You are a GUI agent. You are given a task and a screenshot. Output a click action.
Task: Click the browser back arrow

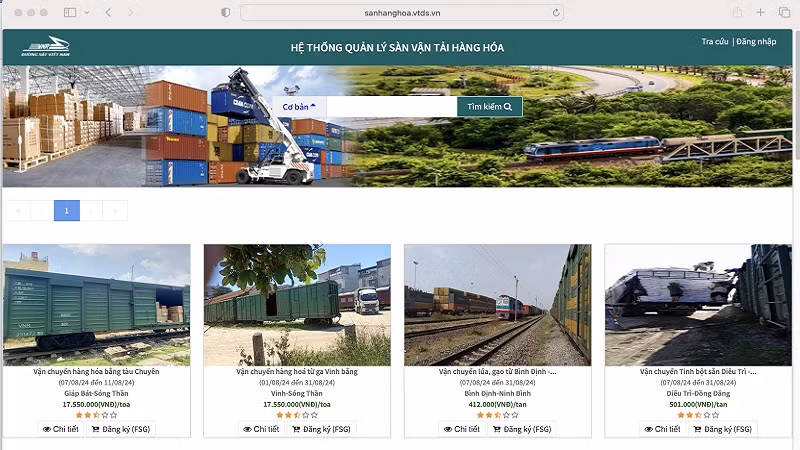point(108,12)
